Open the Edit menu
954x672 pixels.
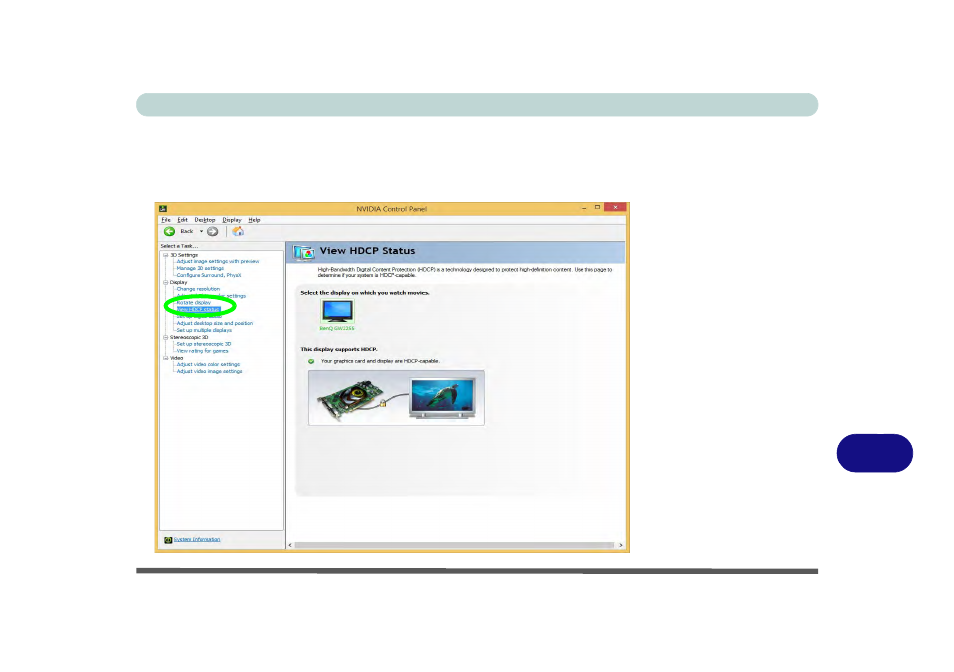click(x=183, y=220)
